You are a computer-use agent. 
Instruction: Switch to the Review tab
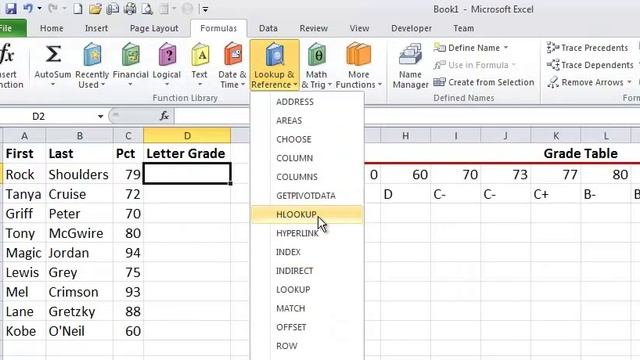tap(313, 28)
